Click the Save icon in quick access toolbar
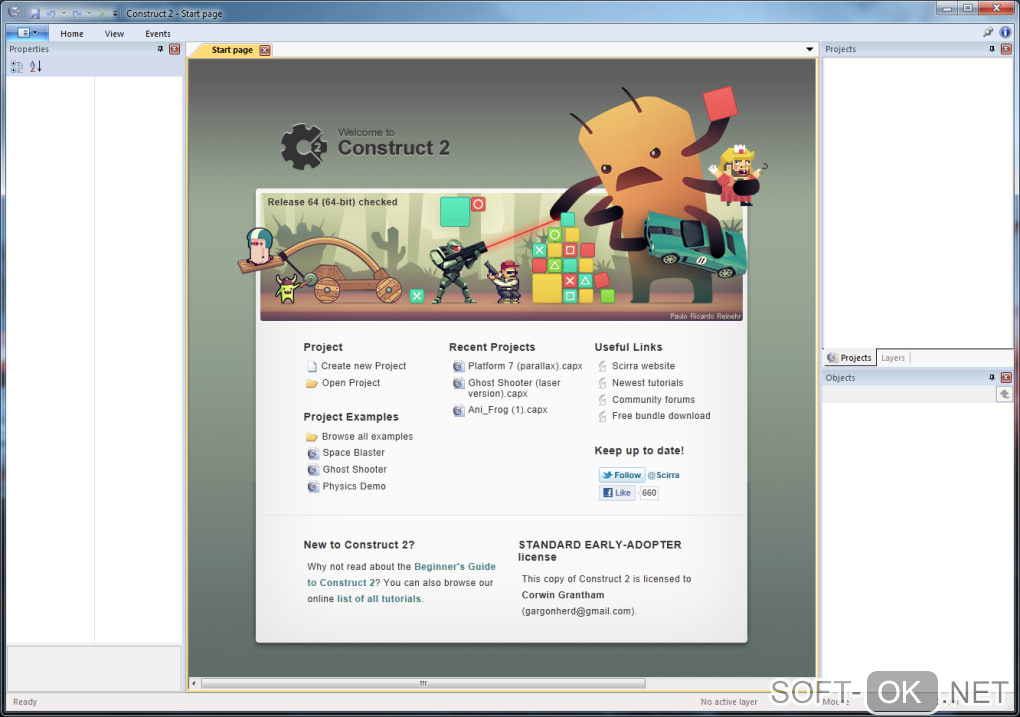 tap(35, 13)
